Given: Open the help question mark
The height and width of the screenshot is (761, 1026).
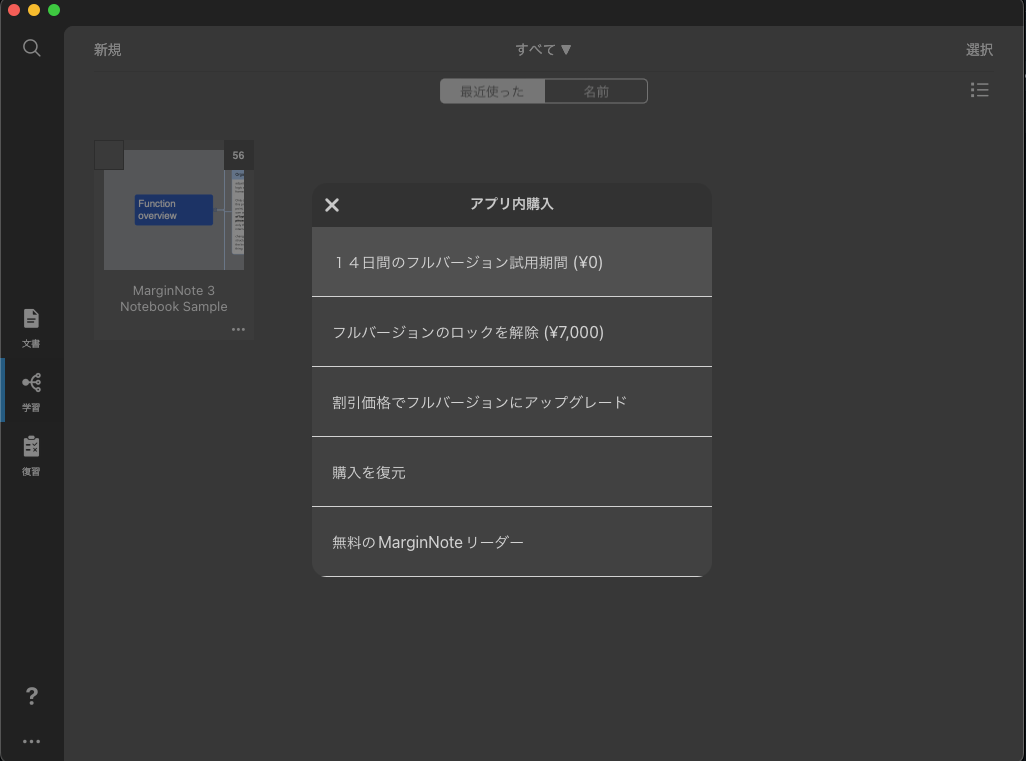Looking at the screenshot, I should [31, 696].
